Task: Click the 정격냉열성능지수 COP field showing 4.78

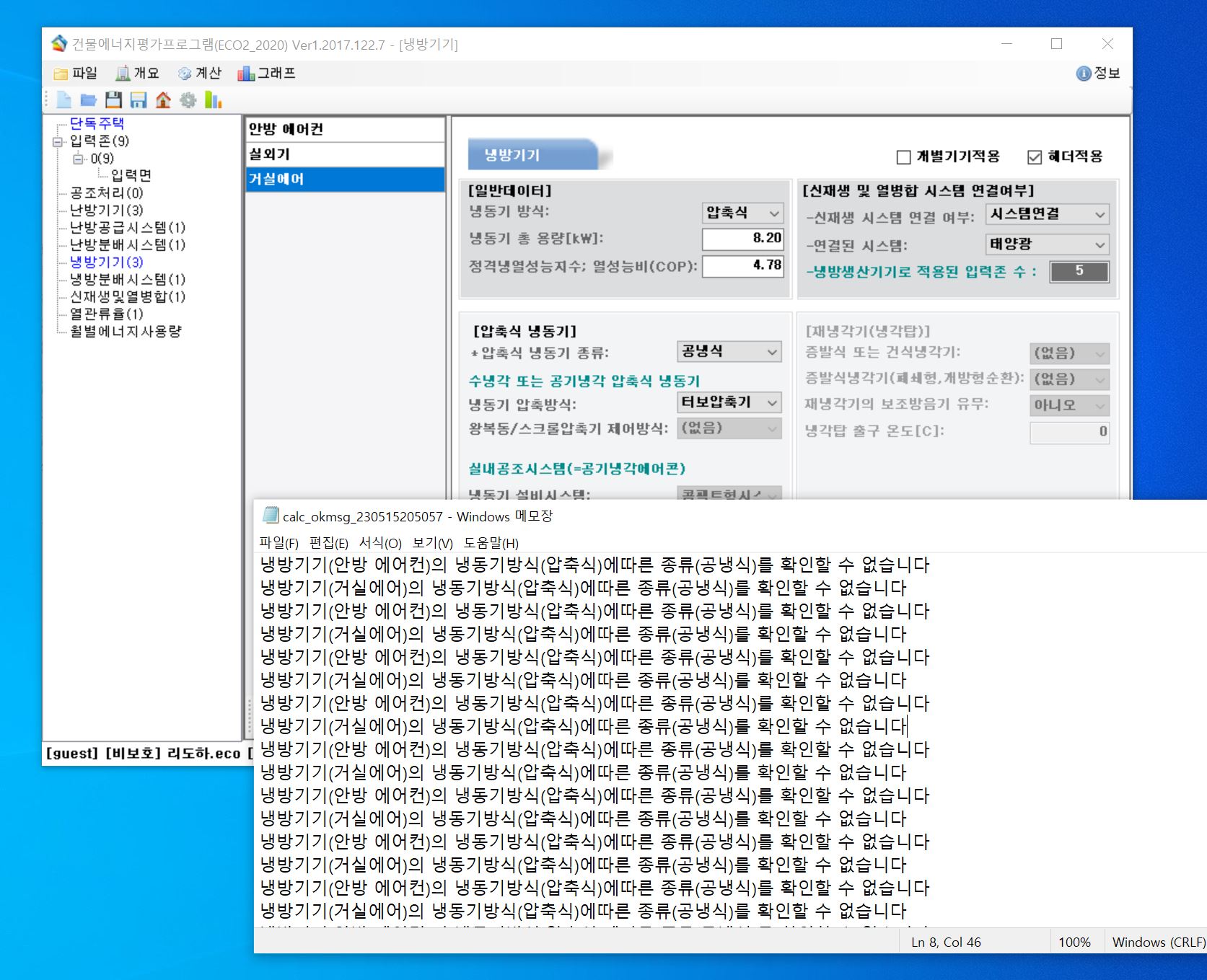Action: coord(742,265)
